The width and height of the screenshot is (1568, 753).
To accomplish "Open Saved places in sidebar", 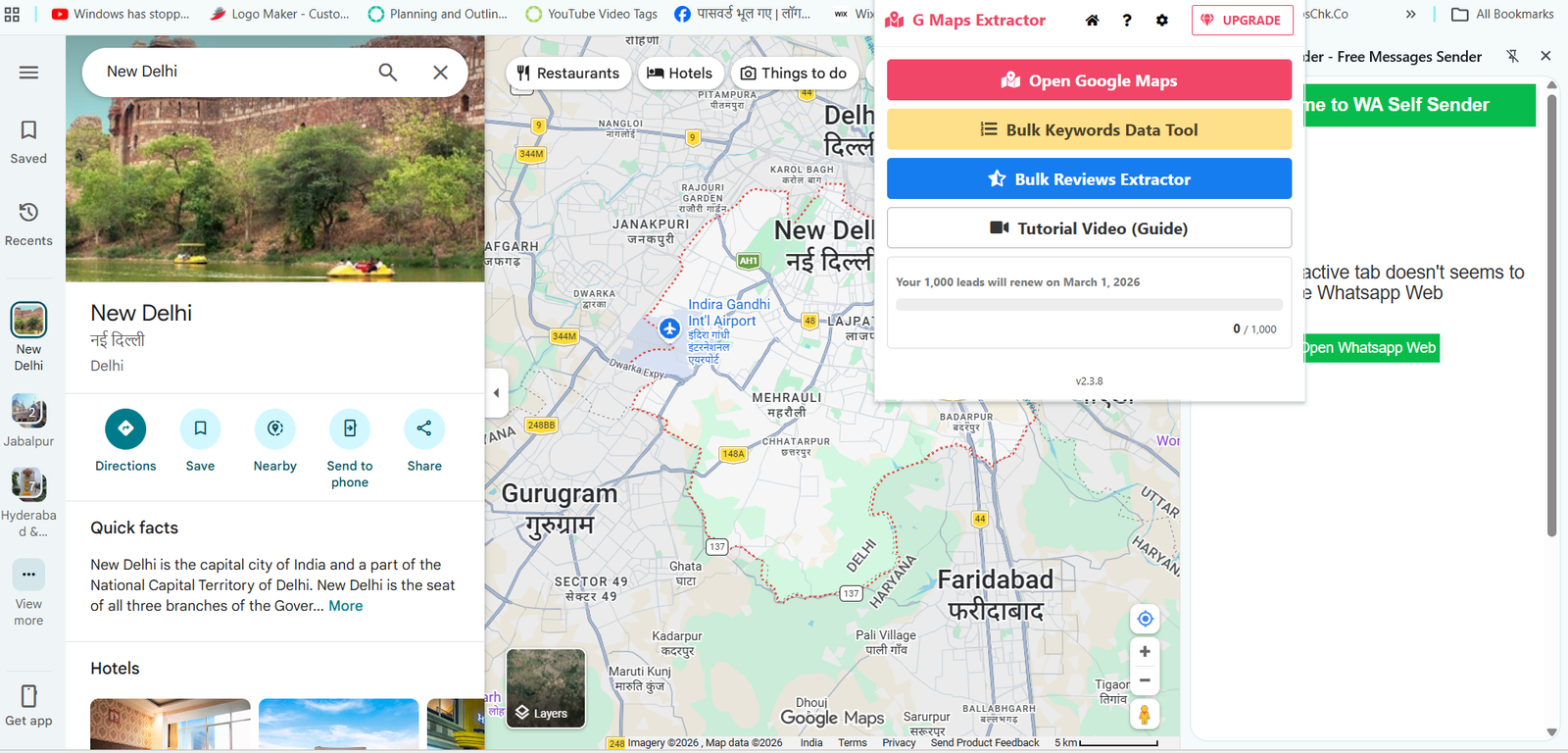I will [28, 141].
